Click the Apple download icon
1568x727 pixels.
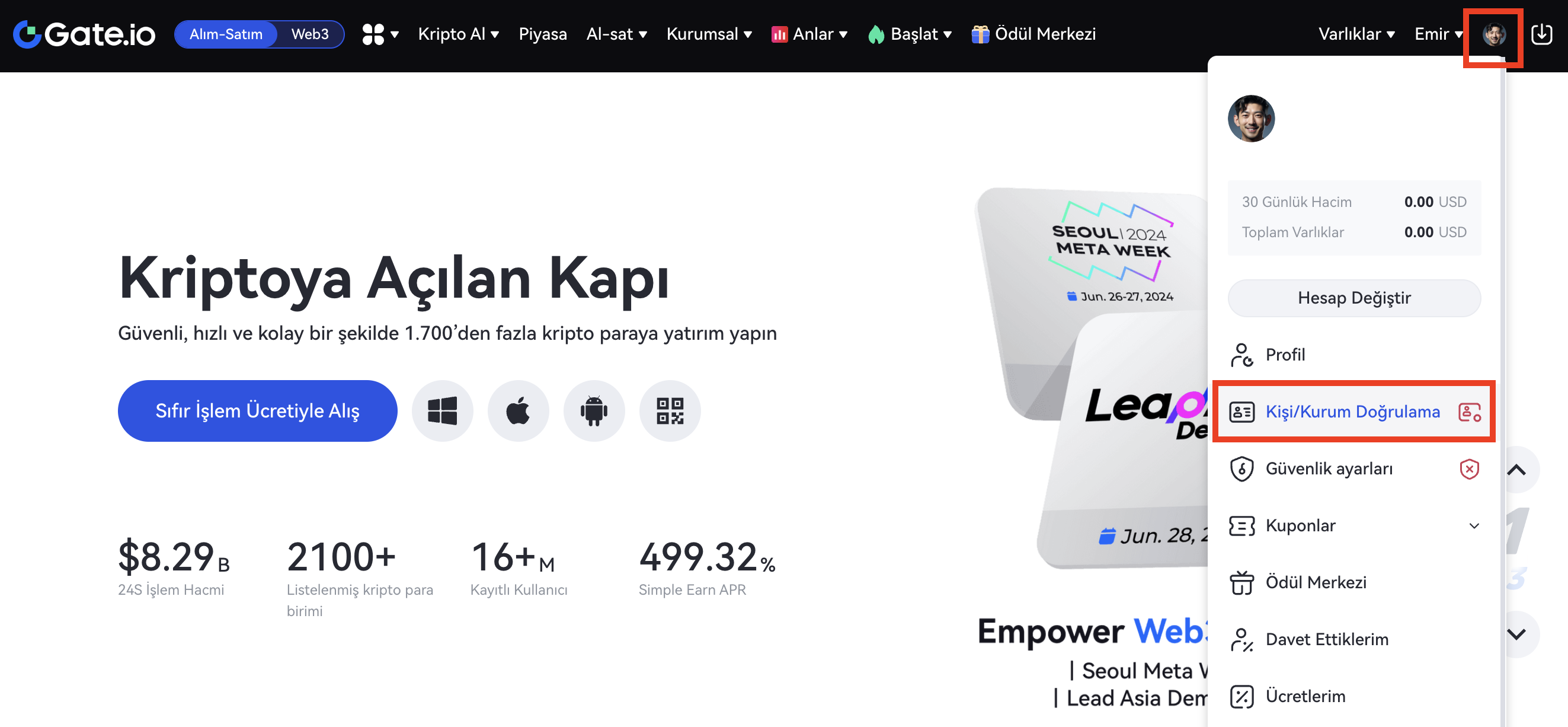tap(518, 411)
